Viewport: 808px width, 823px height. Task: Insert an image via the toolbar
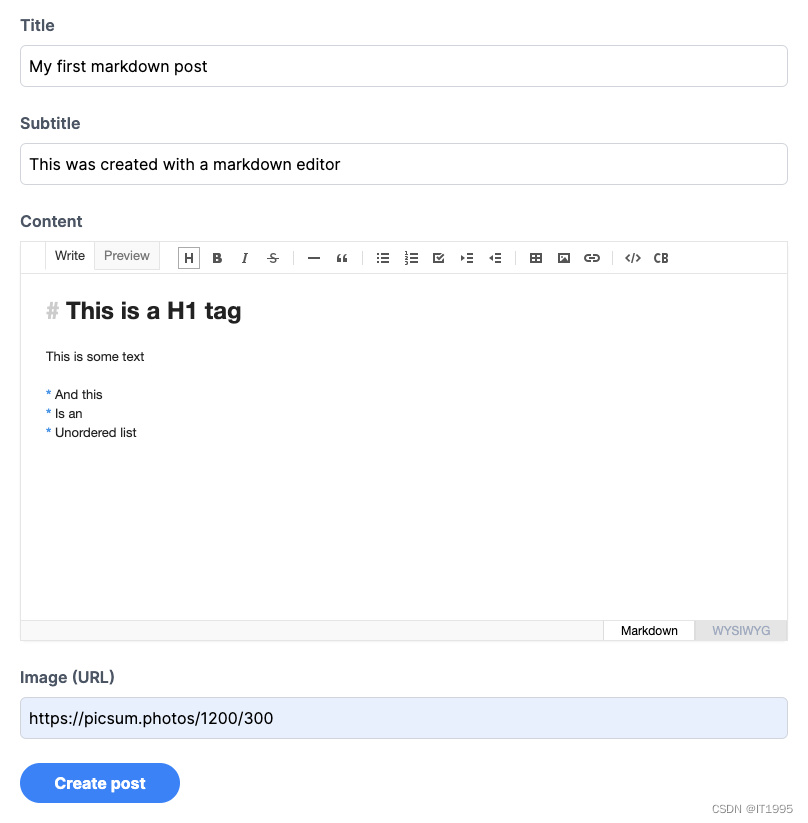[564, 258]
